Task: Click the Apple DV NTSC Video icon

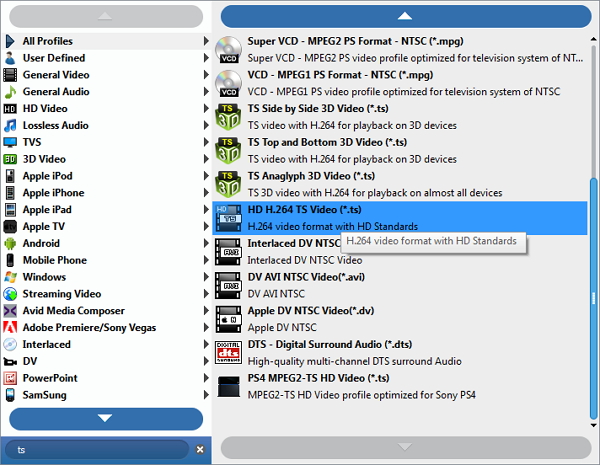Action: point(228,319)
